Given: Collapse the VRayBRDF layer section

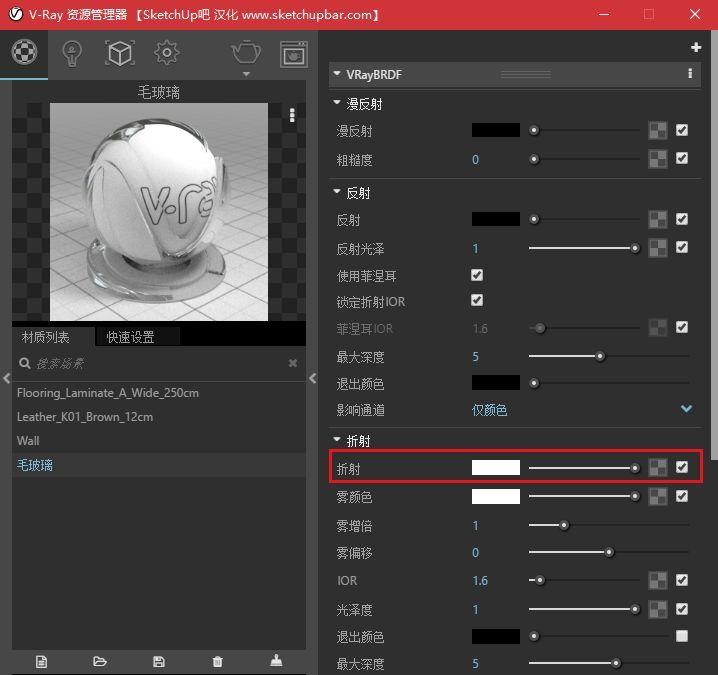Looking at the screenshot, I should pos(337,73).
